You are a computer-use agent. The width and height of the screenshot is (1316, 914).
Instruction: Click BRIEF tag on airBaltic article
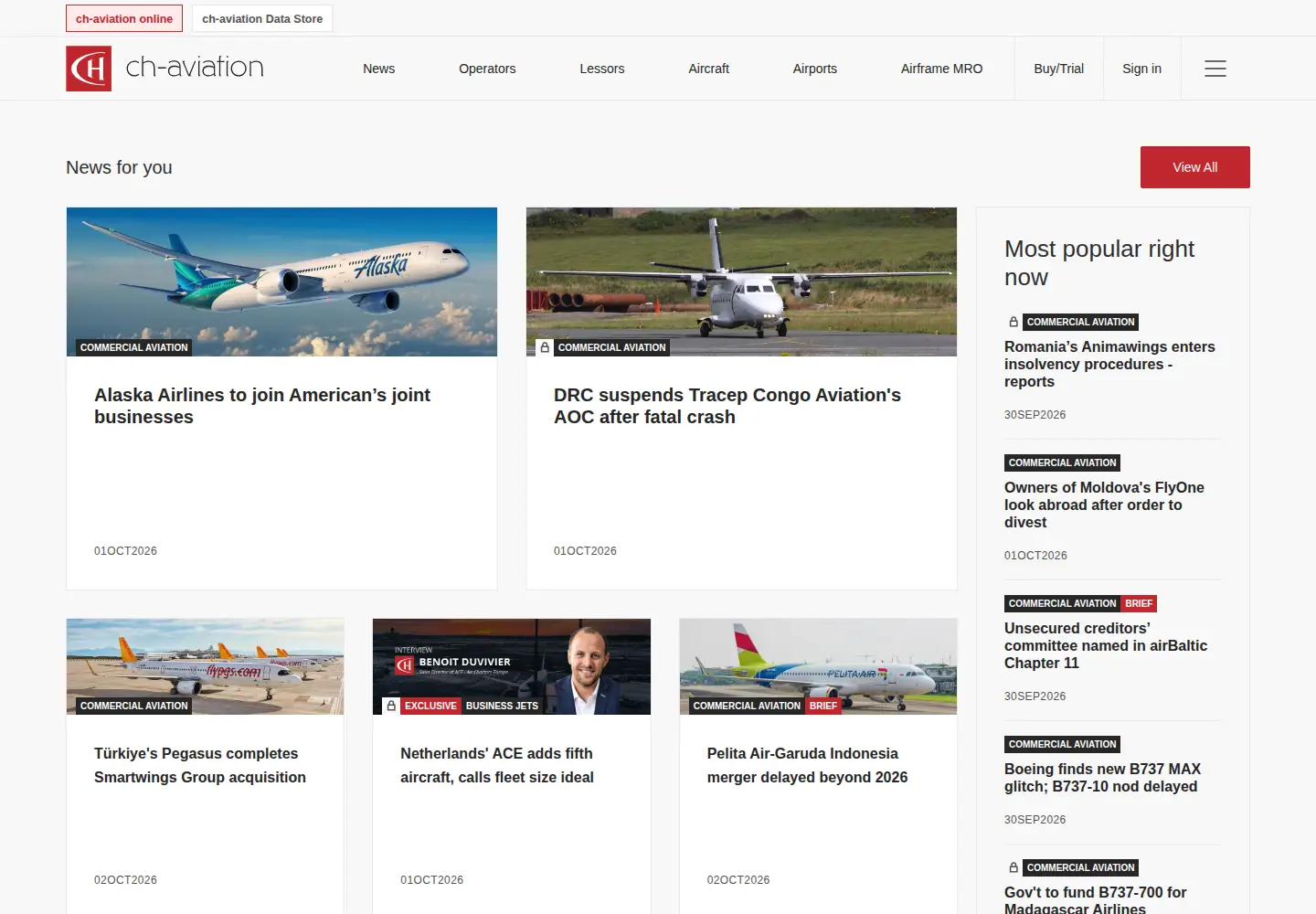(x=1139, y=603)
